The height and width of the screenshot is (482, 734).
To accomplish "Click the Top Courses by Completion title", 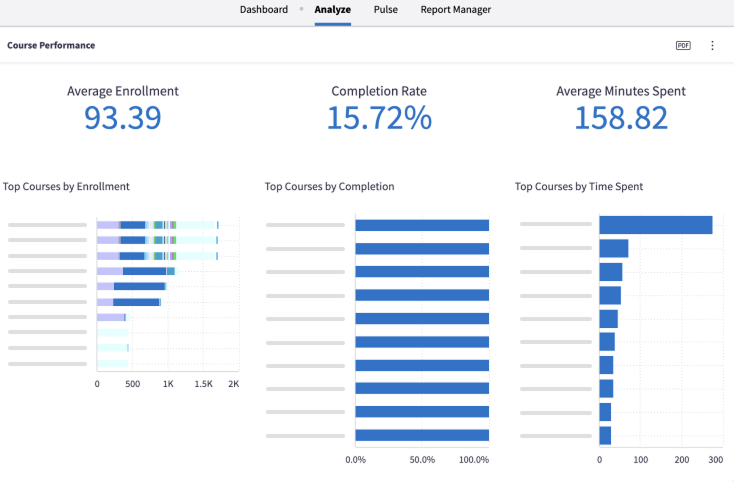I will 329,186.
